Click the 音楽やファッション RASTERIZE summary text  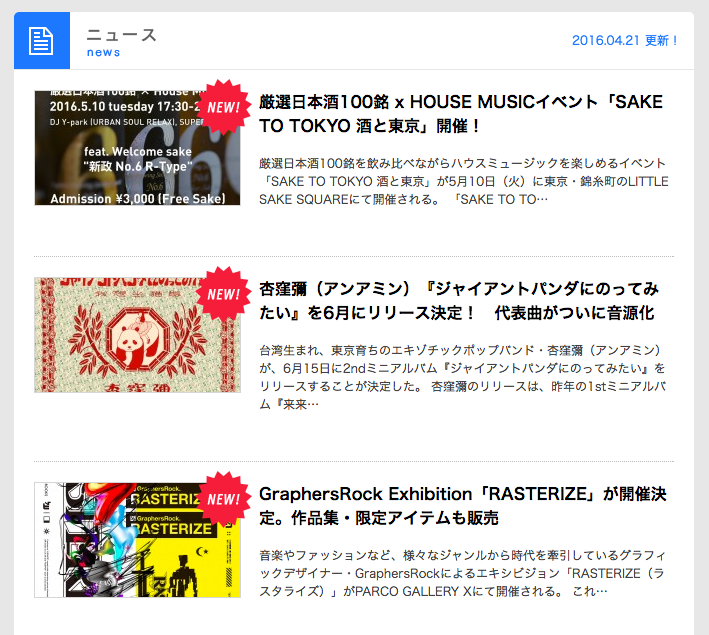pyautogui.click(x=462, y=573)
